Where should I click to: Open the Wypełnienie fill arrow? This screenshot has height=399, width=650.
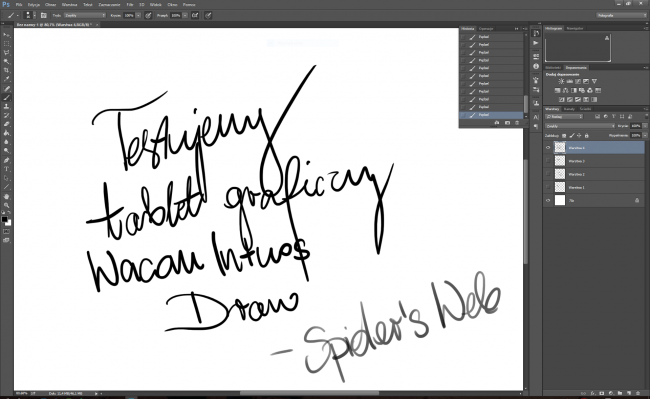[645, 135]
